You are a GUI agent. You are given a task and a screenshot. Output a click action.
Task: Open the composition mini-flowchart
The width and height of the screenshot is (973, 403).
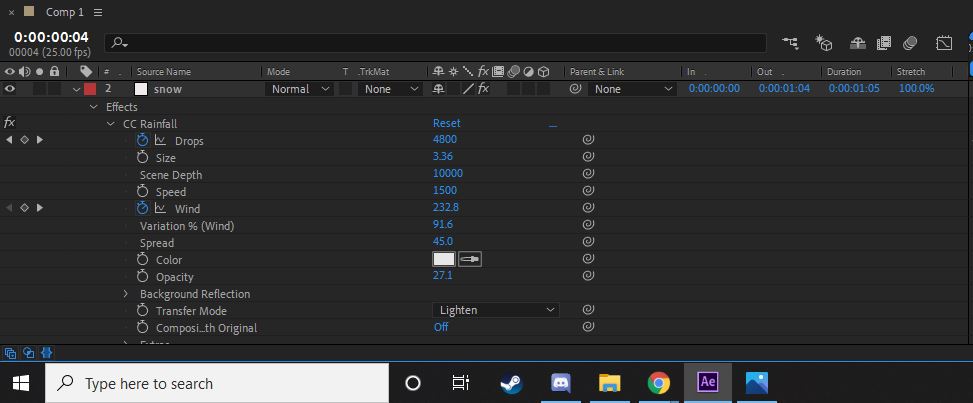pos(790,43)
